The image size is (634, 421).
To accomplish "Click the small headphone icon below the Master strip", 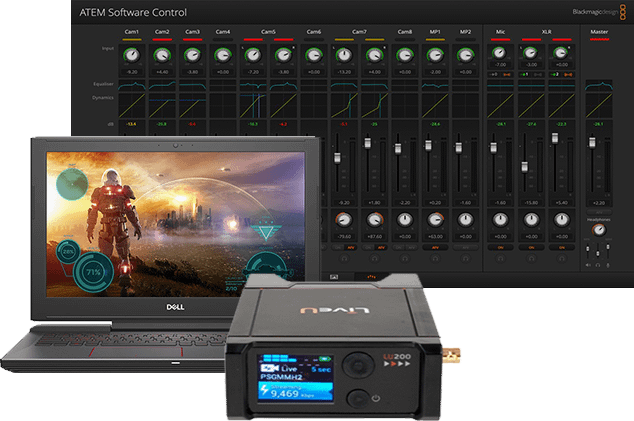I will (598, 265).
